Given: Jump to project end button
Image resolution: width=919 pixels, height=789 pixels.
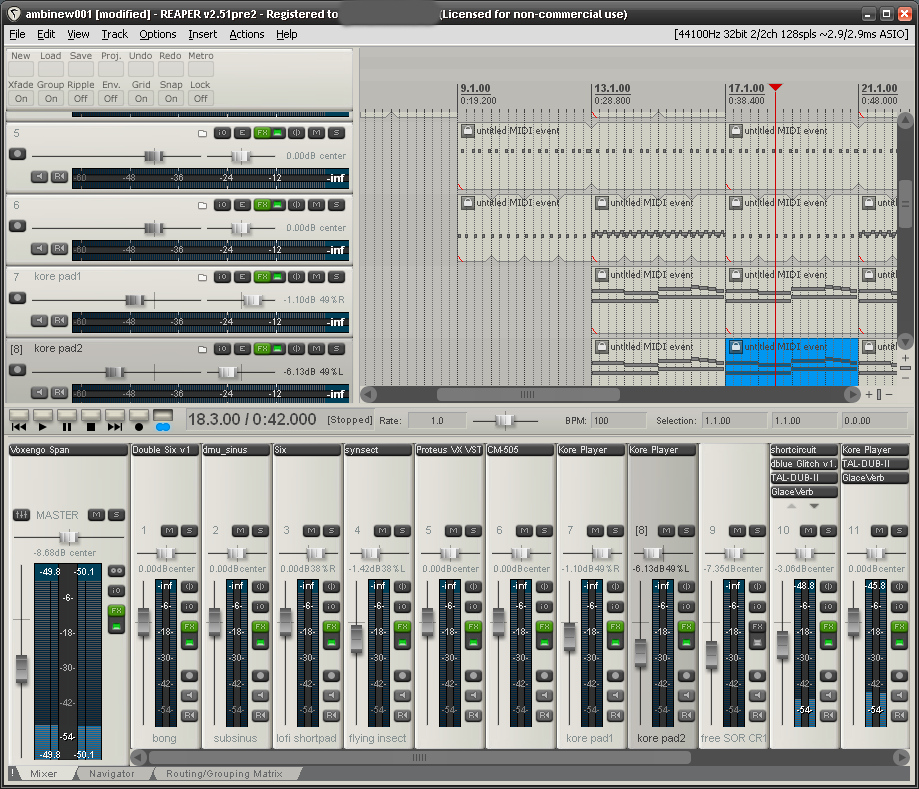Looking at the screenshot, I should [115, 420].
